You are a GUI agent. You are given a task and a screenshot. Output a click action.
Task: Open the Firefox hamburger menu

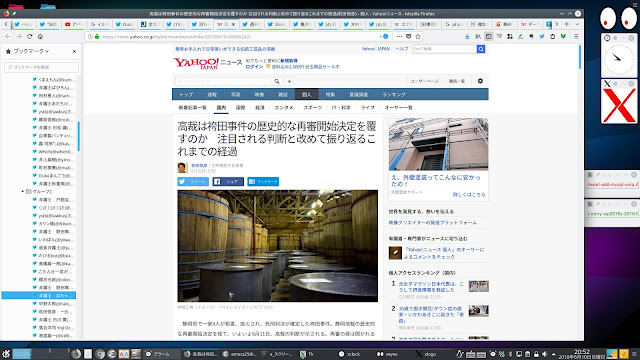[x=576, y=36]
